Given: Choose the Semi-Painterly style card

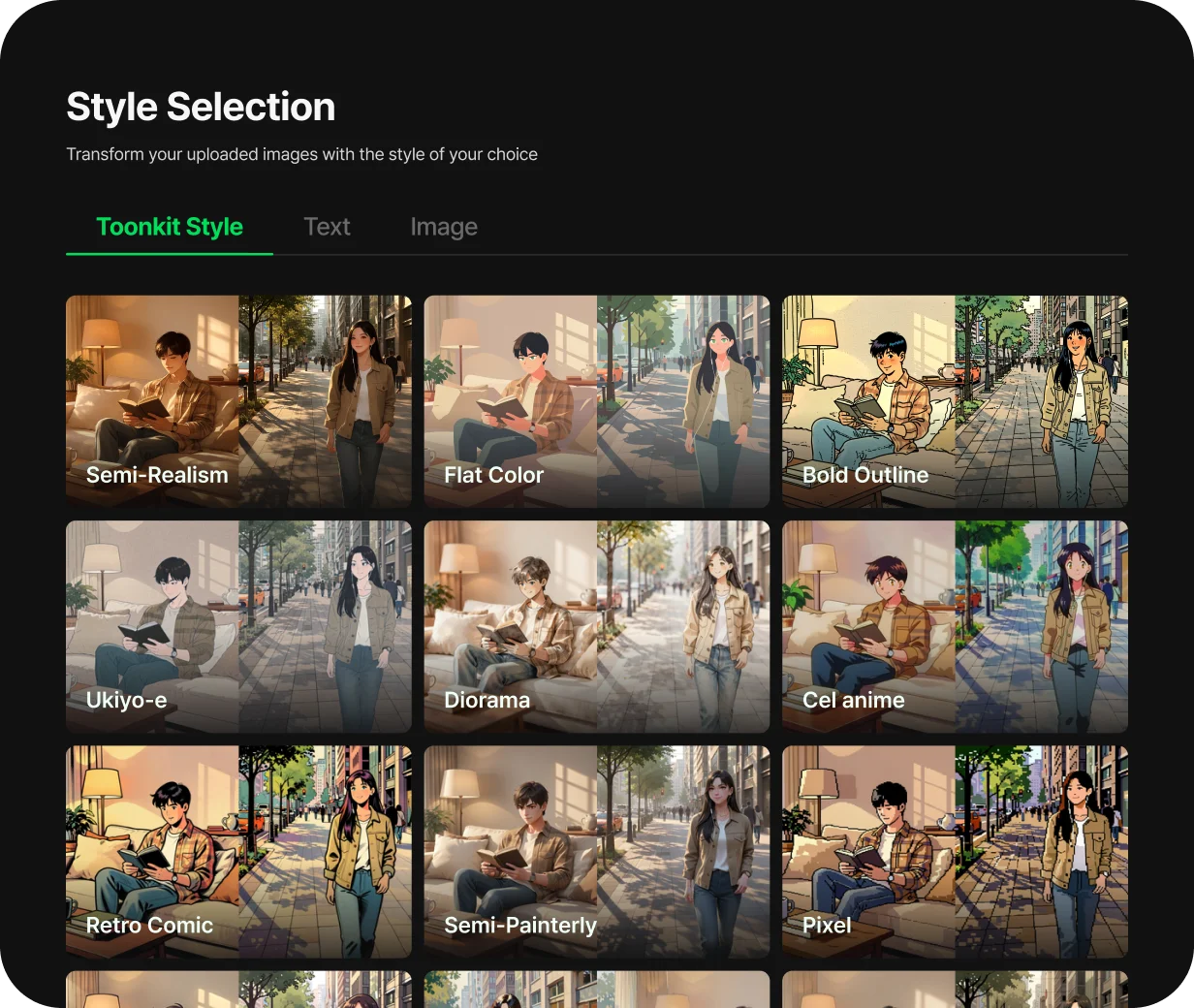Looking at the screenshot, I should [597, 852].
